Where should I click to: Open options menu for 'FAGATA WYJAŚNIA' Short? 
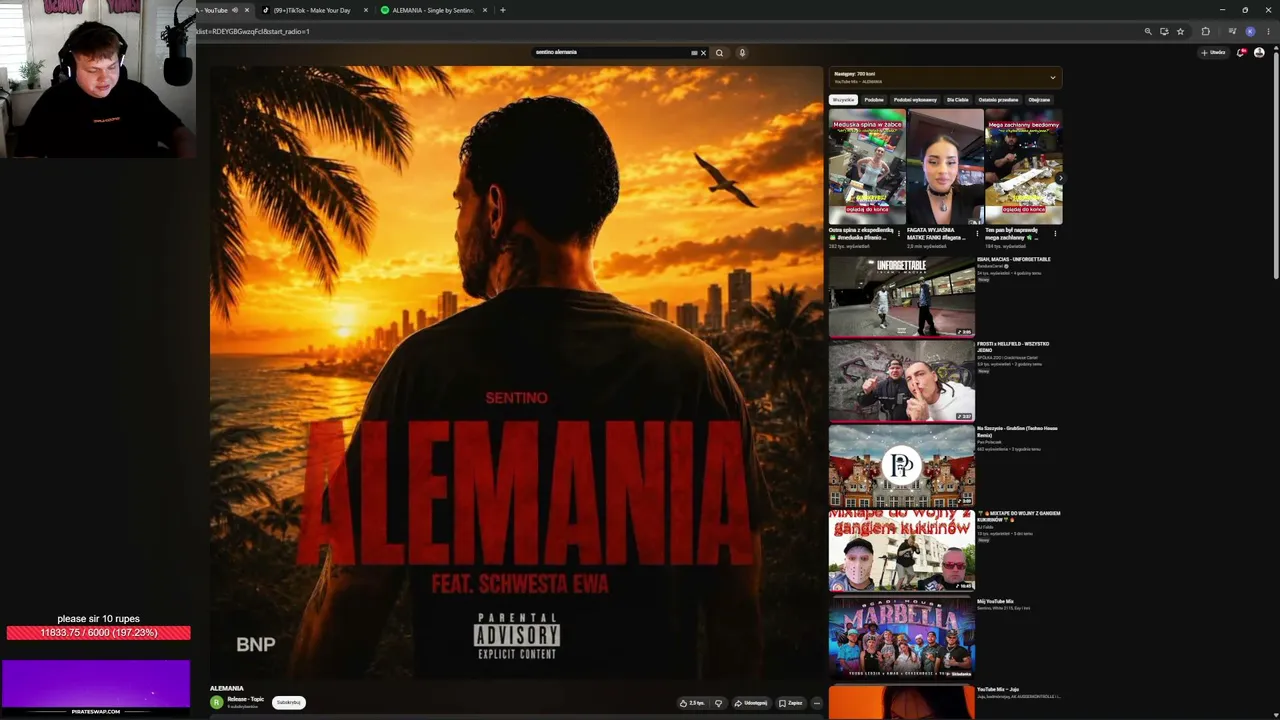tap(977, 233)
